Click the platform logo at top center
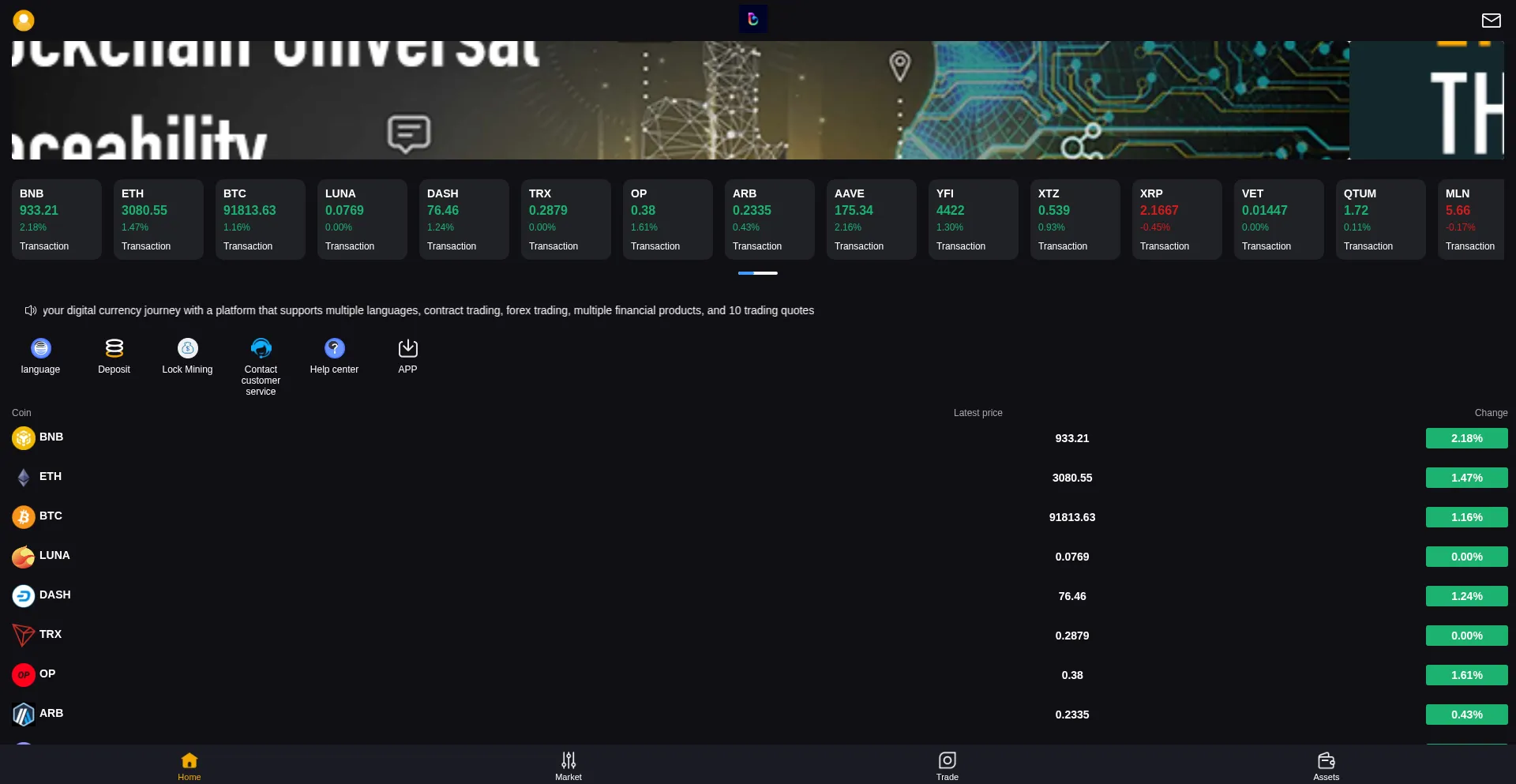The image size is (1516, 784). click(752, 19)
